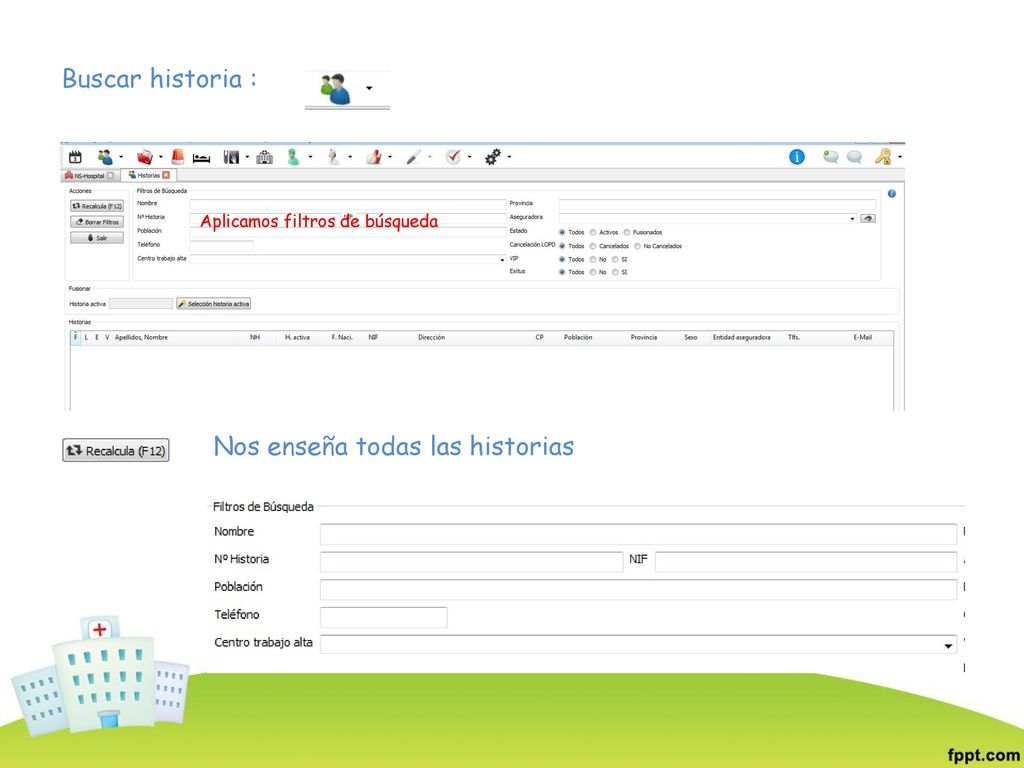Open the red folder toolbar icon
Viewport: 1024px width, 768px height.
point(144,157)
